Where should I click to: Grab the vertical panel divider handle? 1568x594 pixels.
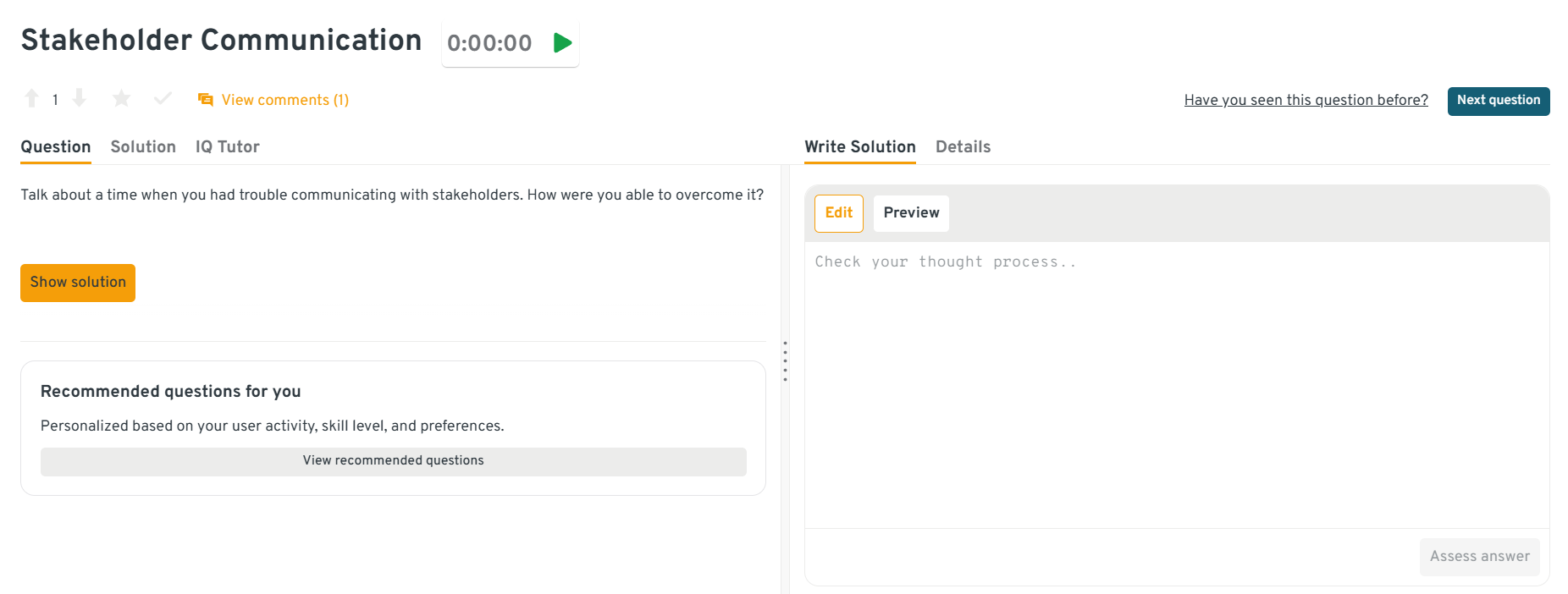point(785,361)
